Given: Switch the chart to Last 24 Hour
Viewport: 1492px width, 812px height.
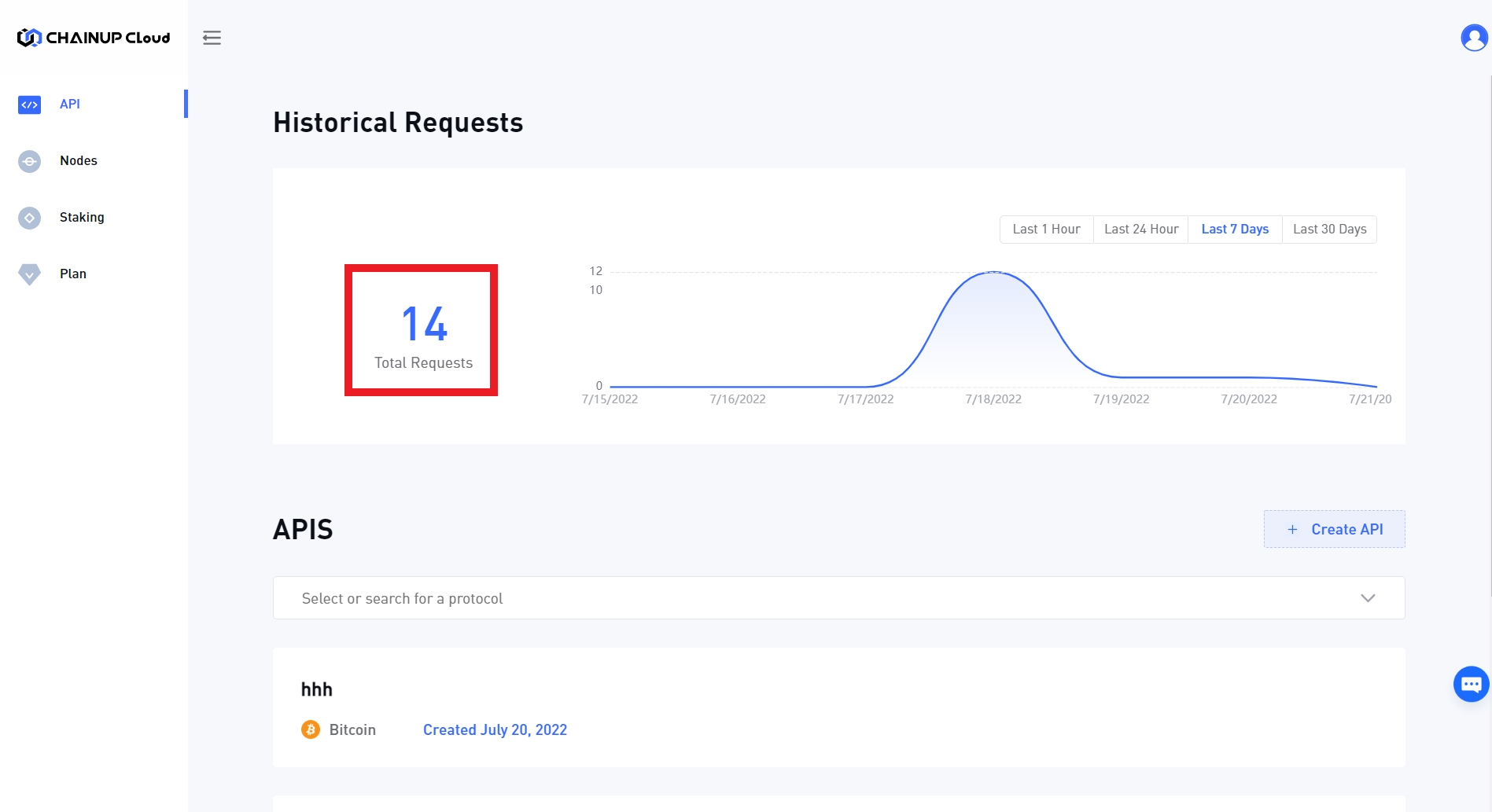Looking at the screenshot, I should point(1140,230).
